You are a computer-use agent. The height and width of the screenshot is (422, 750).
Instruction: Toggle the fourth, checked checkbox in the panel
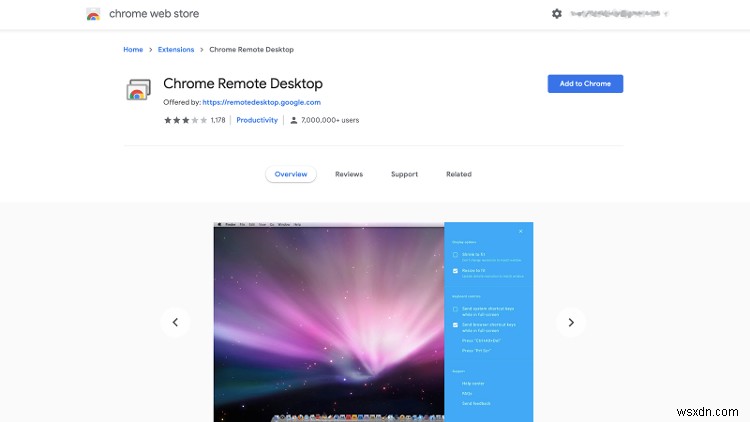455,325
